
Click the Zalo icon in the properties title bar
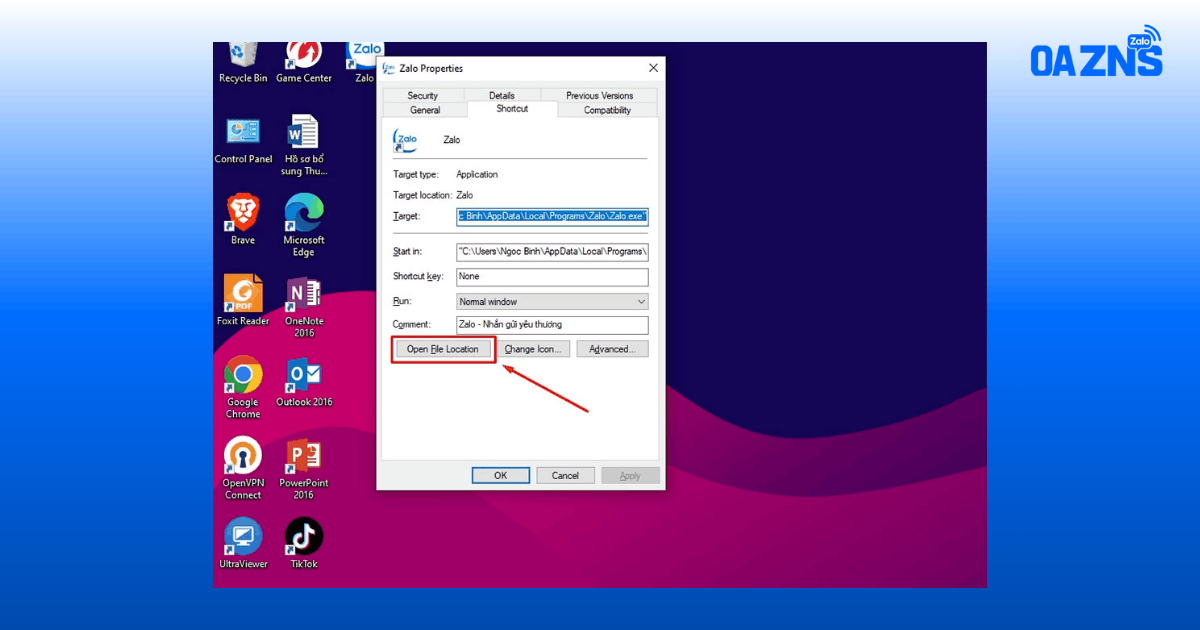[389, 68]
